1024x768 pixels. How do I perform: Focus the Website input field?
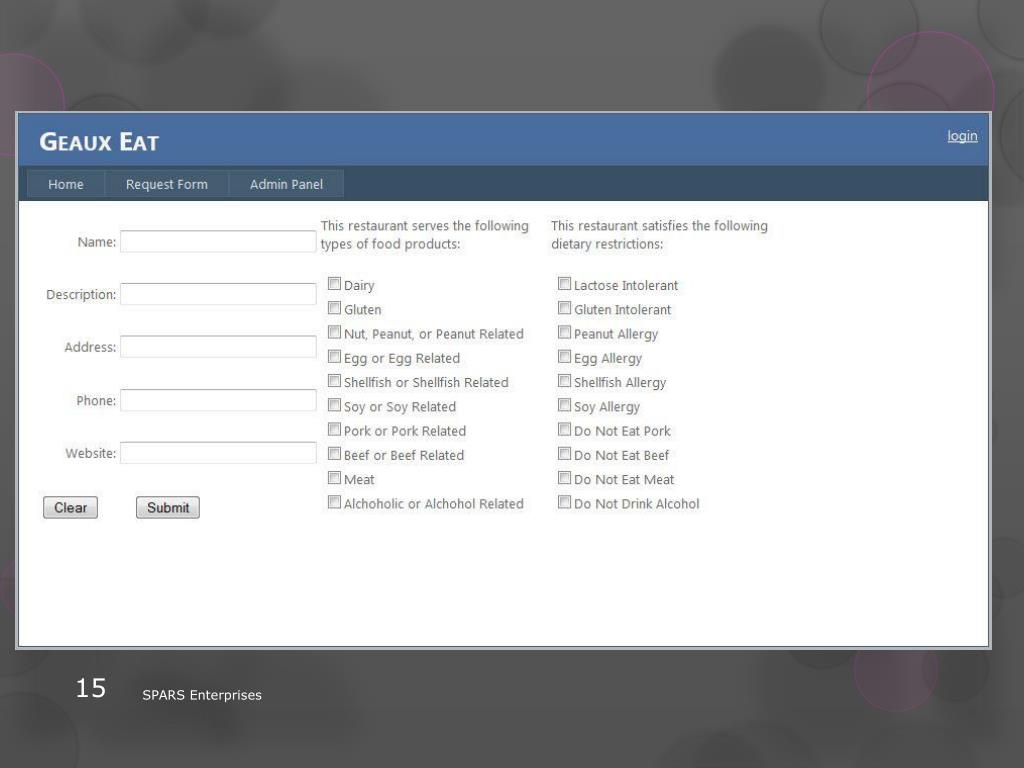click(218, 453)
